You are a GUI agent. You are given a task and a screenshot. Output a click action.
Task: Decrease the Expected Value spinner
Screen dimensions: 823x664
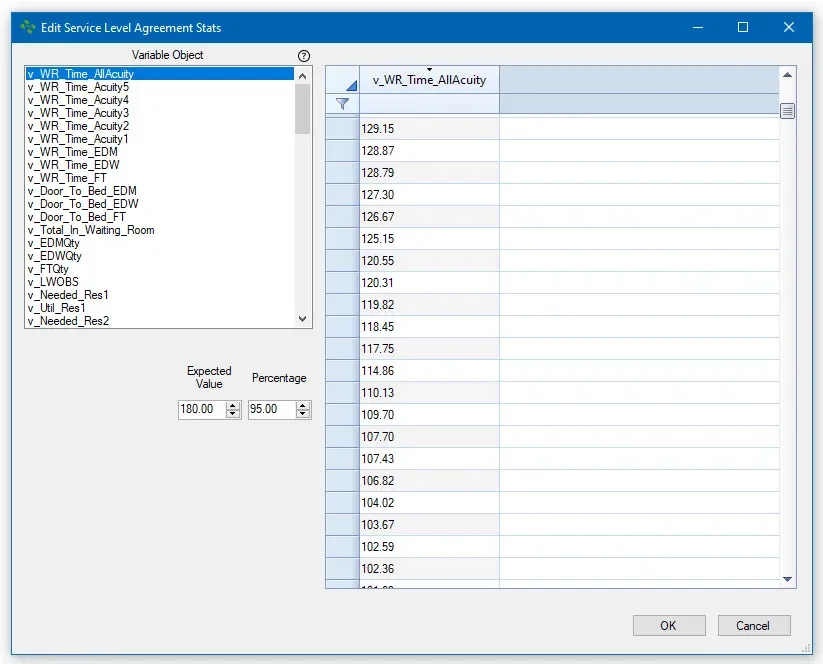click(x=233, y=413)
